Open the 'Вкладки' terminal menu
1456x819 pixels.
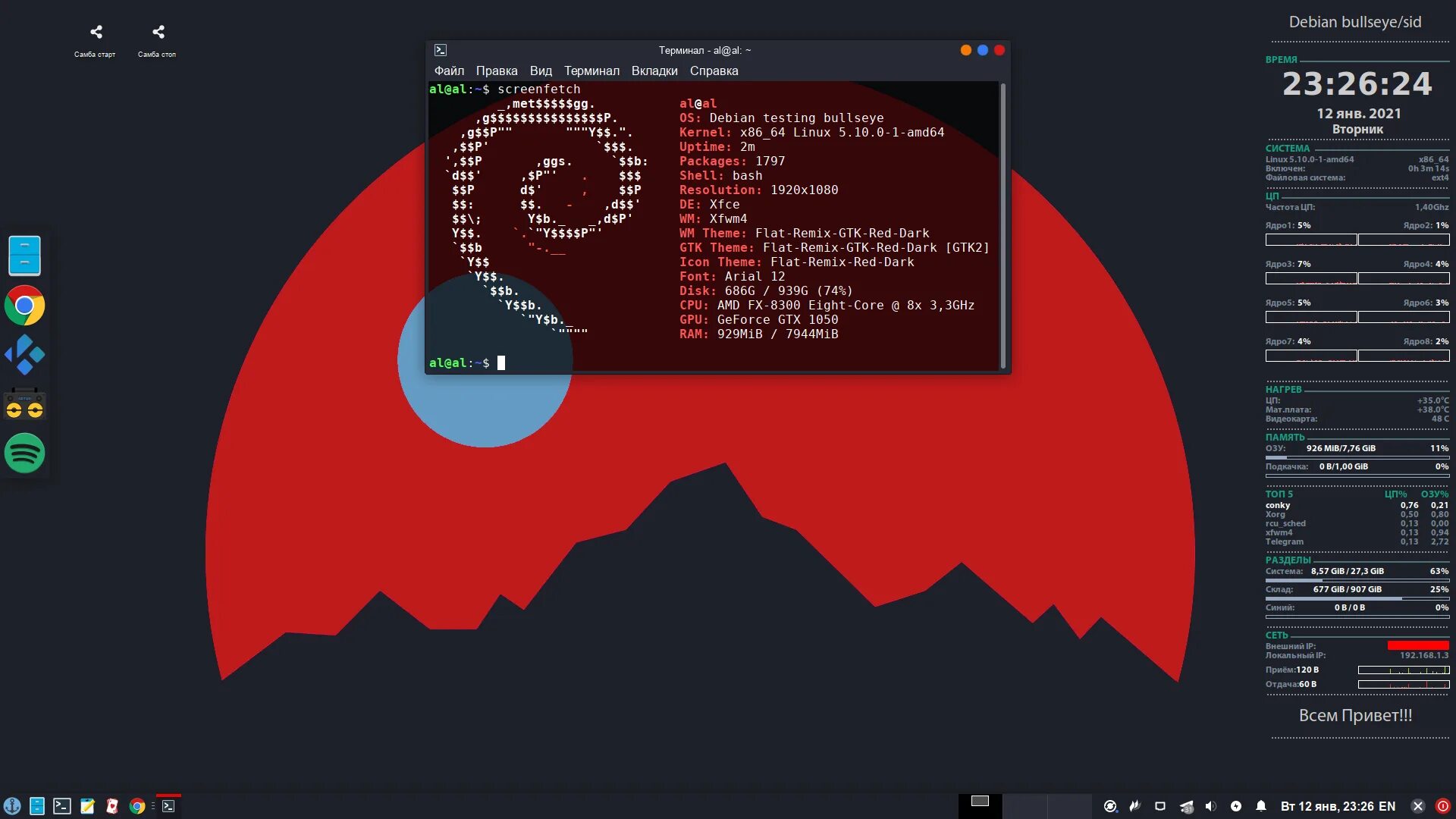click(654, 71)
